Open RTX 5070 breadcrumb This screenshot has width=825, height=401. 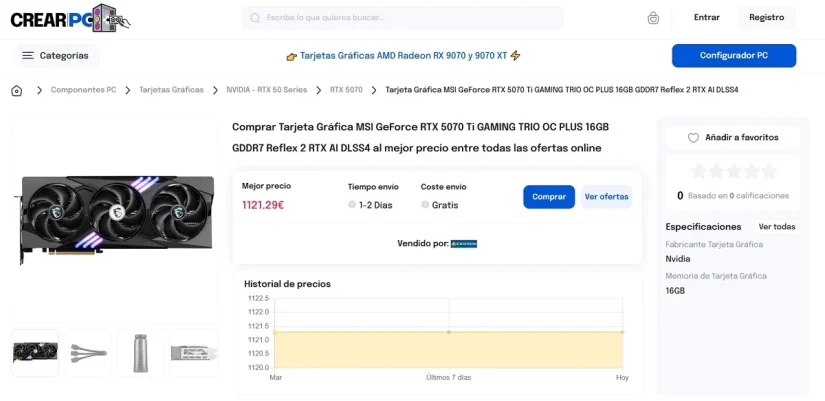346,90
